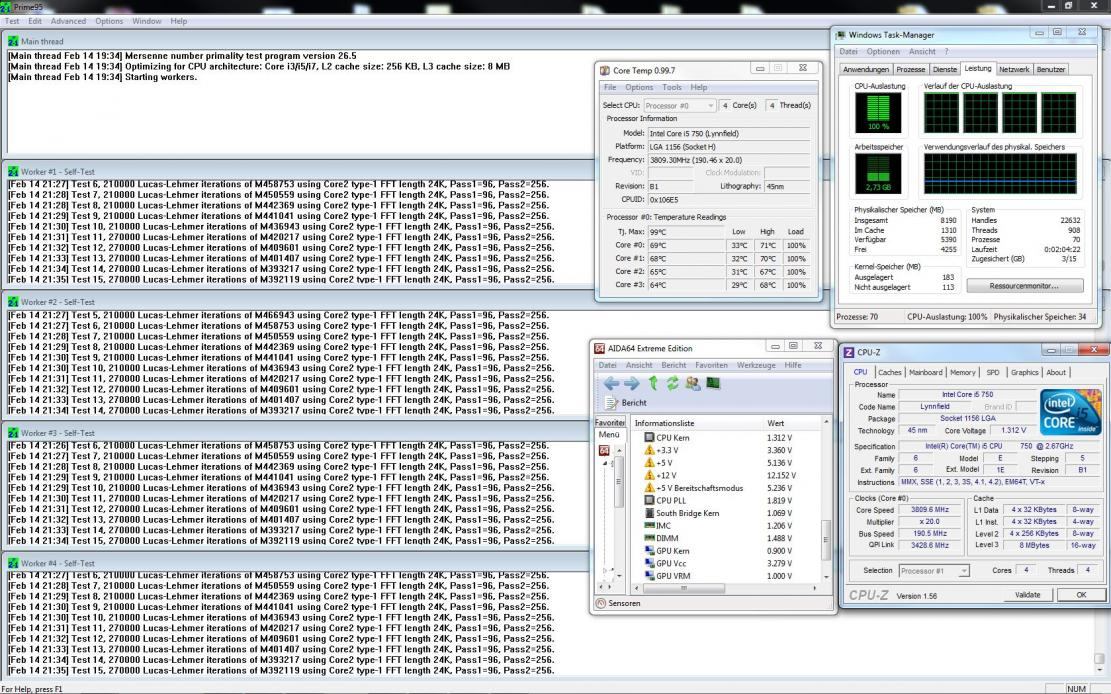The width and height of the screenshot is (1111, 694).
Task: Click the Laufzeit value 0:02:04:22
Action: tap(1061, 250)
